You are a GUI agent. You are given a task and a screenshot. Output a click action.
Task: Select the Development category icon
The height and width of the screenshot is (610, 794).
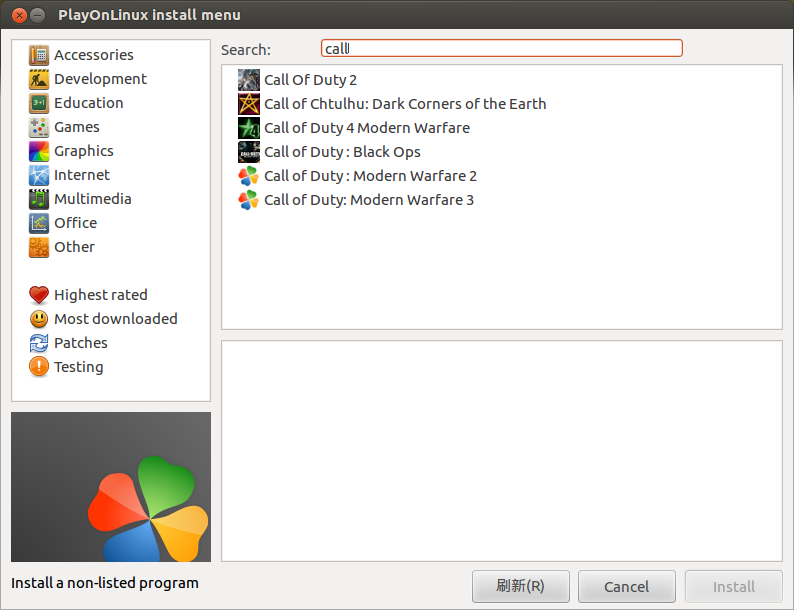click(x=39, y=79)
